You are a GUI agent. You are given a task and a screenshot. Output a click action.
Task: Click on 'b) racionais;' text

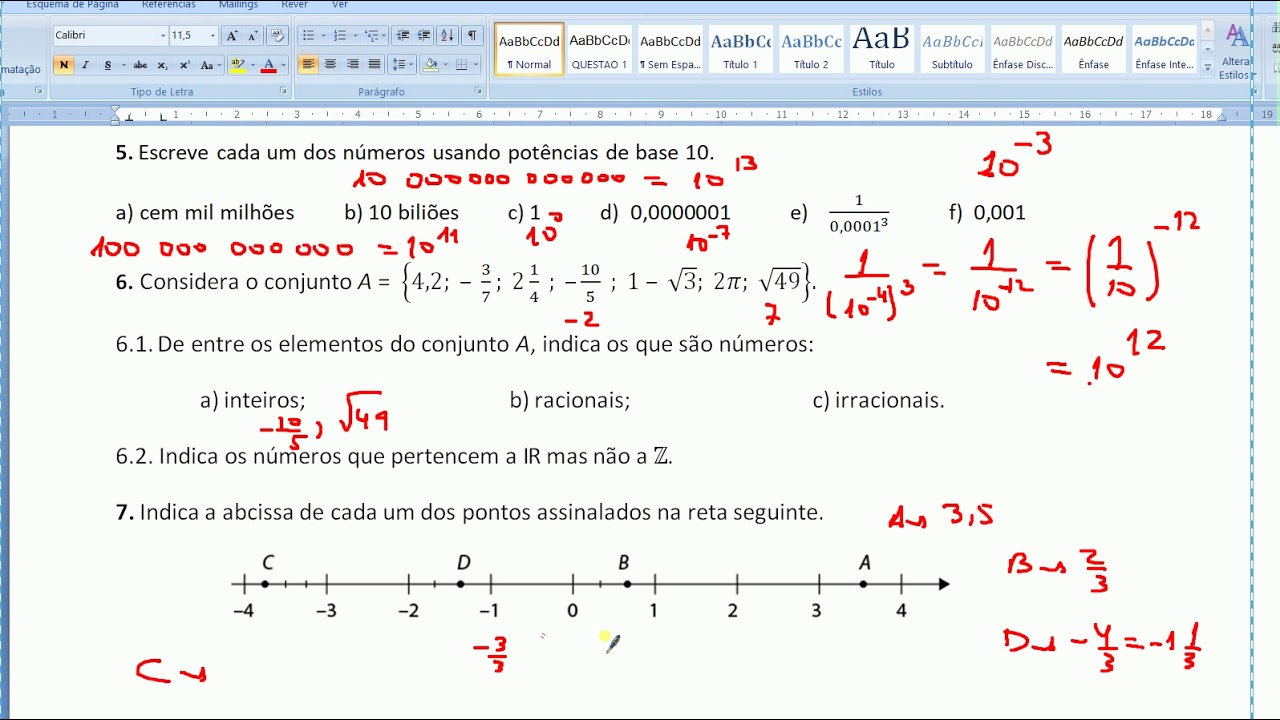tap(570, 400)
